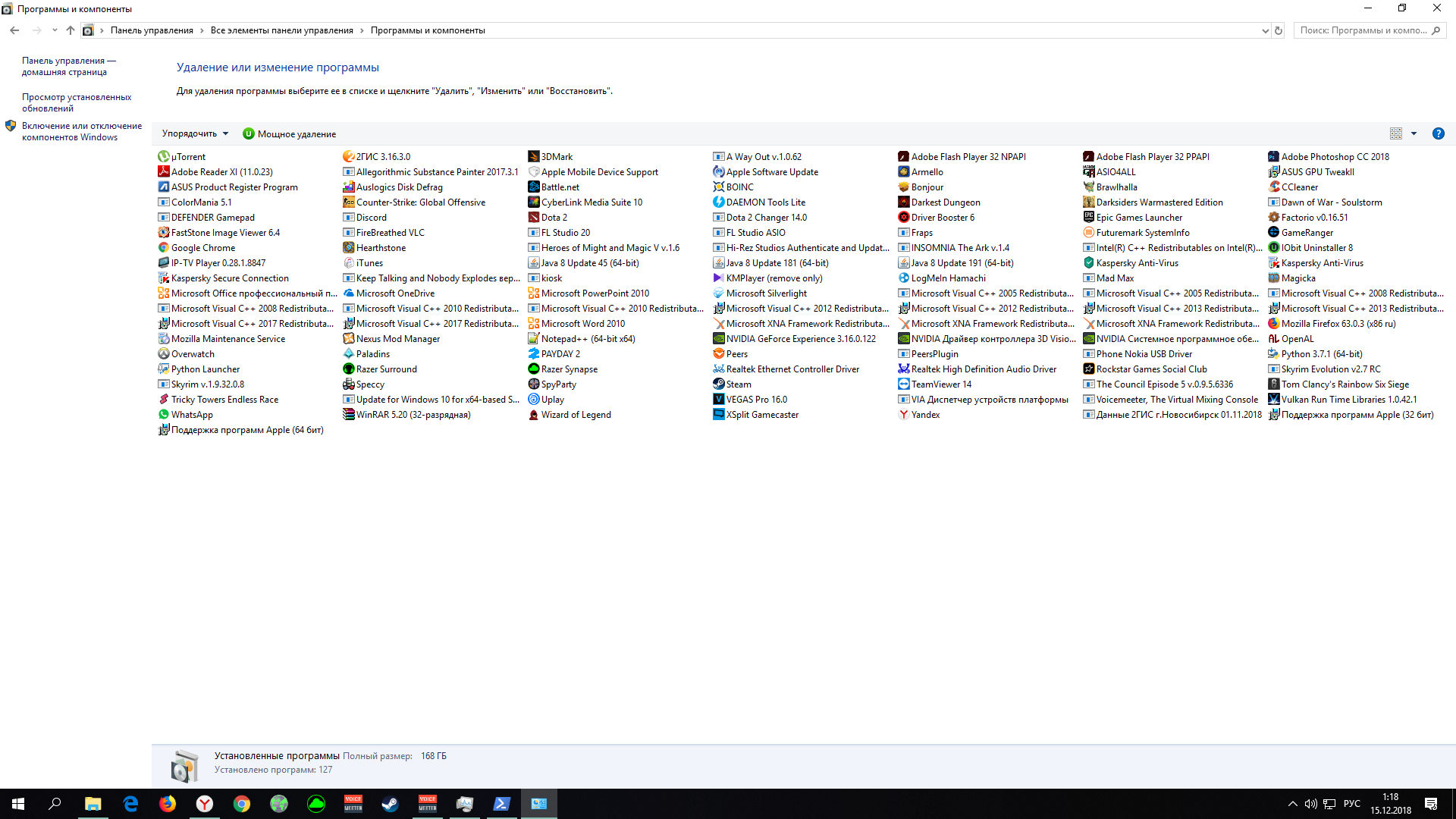Expand the view options dropdown arrow
Image resolution: width=1456 pixels, height=819 pixels.
click(x=1414, y=133)
